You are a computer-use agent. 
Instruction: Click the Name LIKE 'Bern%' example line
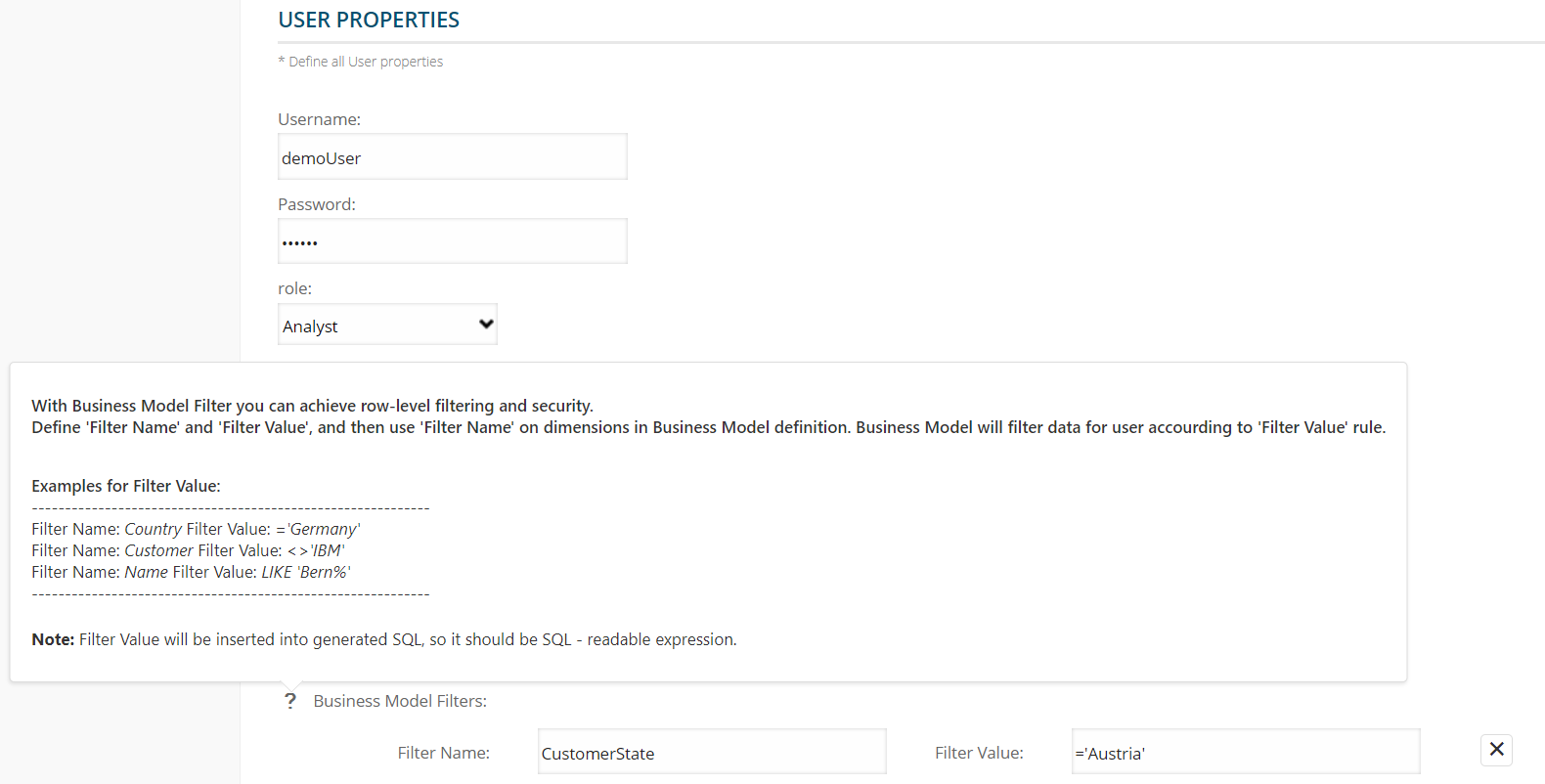pos(191,572)
